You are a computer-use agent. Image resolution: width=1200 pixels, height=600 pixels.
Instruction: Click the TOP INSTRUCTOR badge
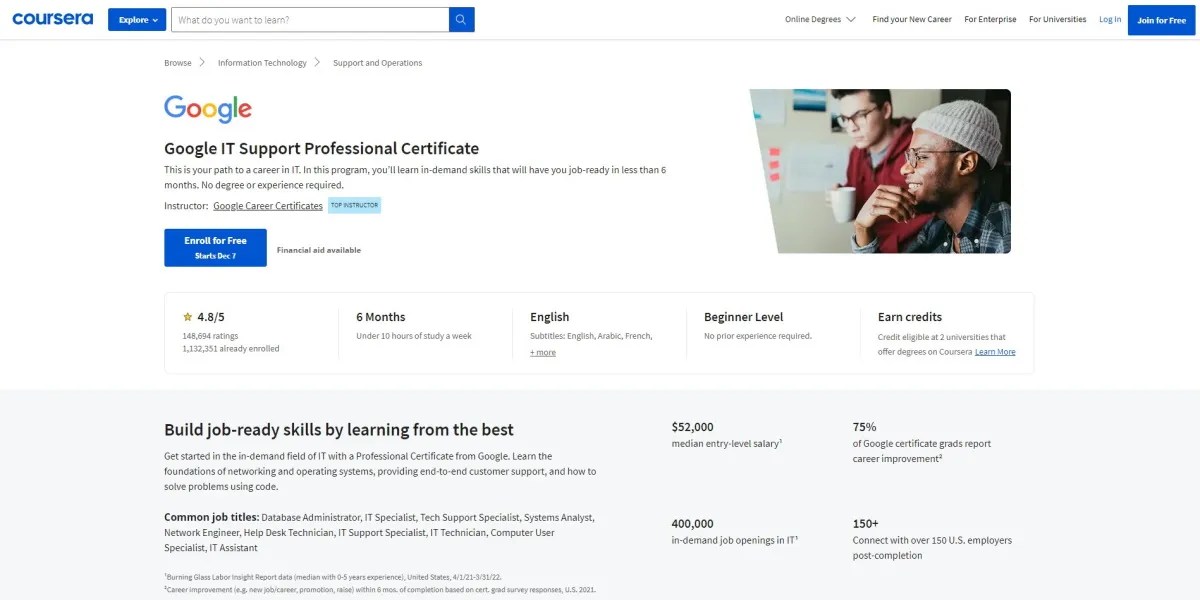click(354, 205)
